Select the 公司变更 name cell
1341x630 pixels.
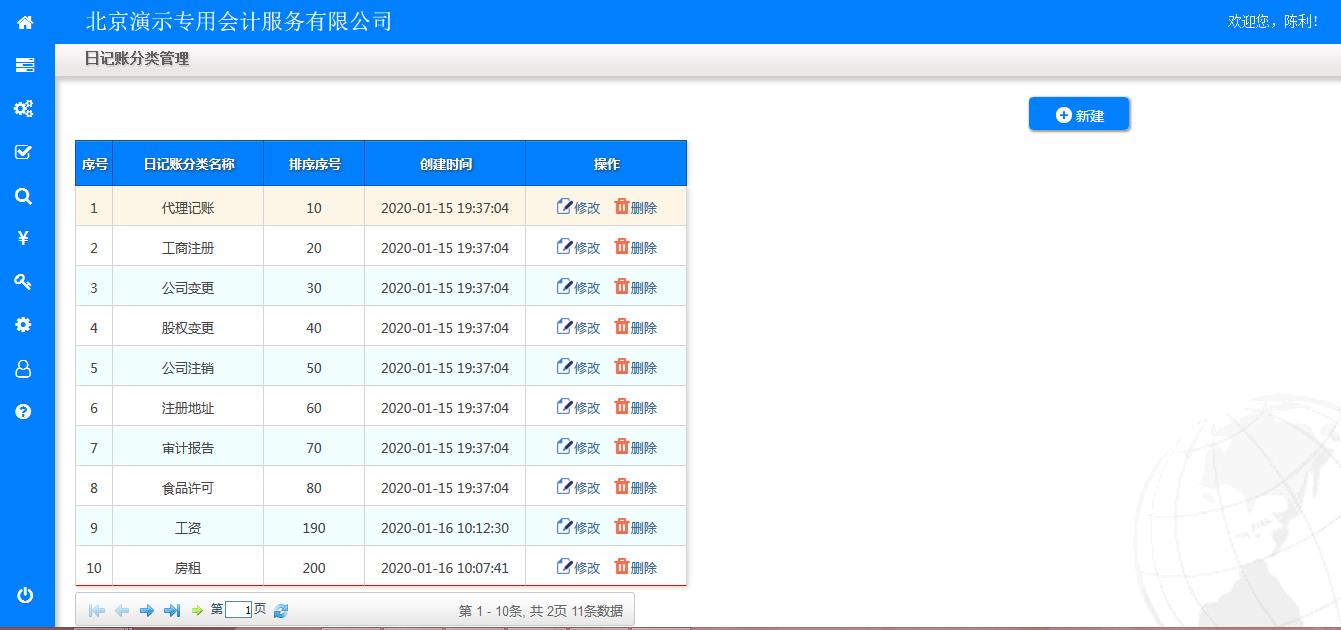click(x=188, y=287)
